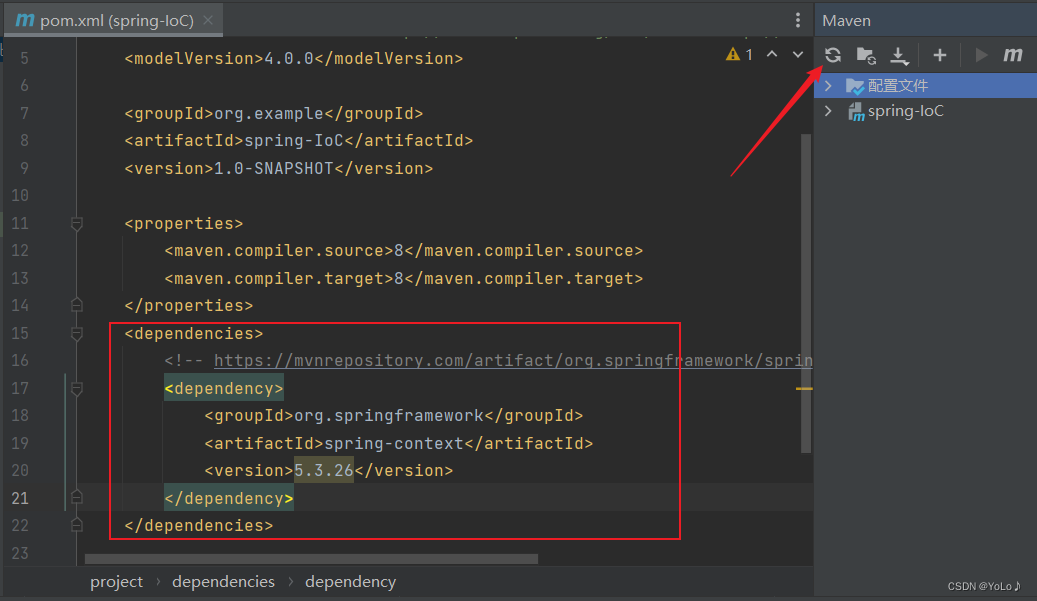Click artifactId spring-IoC text
Image resolution: width=1037 pixels, height=601 pixels.
pos(294,141)
